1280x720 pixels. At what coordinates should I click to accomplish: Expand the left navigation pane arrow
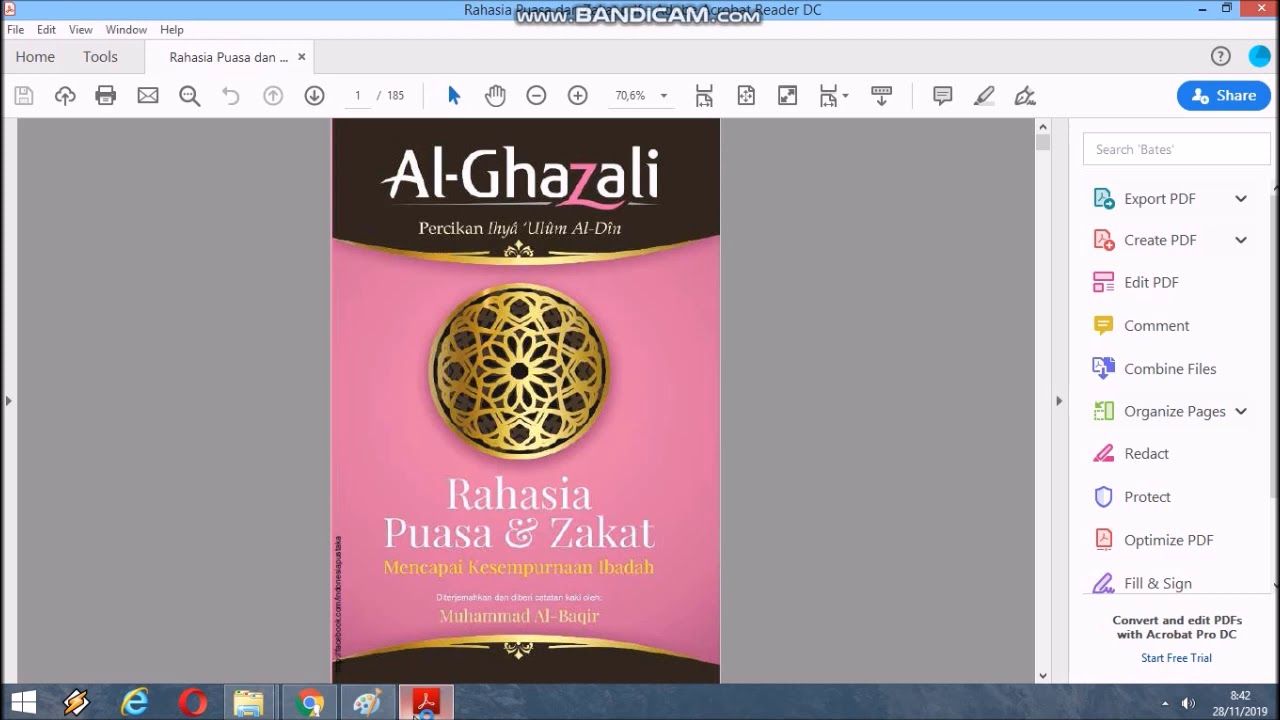pyautogui.click(x=8, y=401)
